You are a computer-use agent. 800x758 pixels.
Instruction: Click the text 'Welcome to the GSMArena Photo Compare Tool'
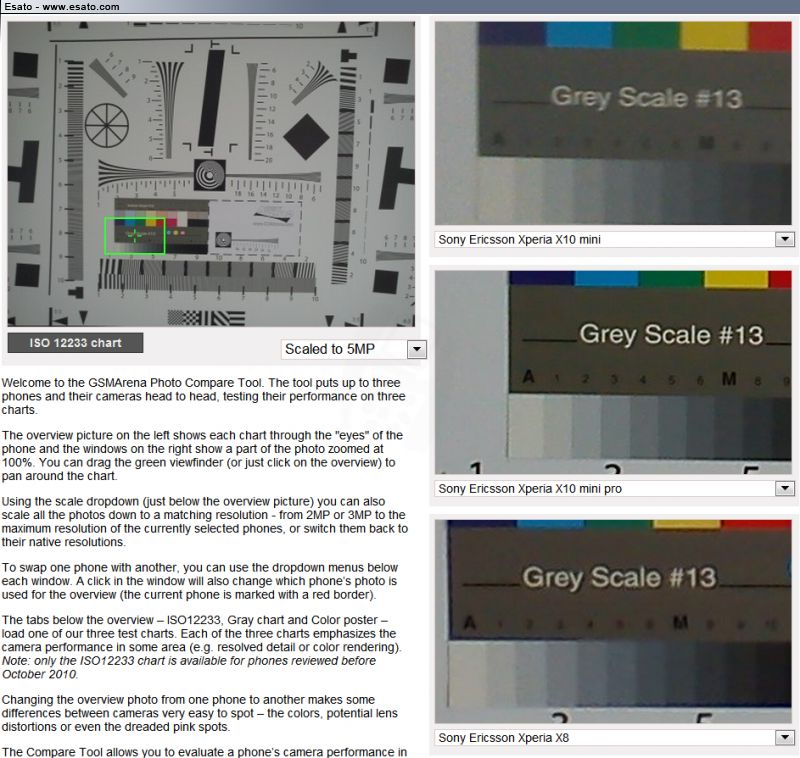pyautogui.click(x=133, y=383)
